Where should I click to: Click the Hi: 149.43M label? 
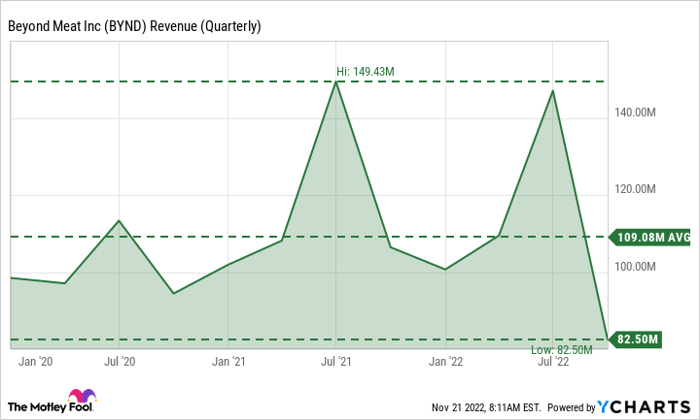(365, 71)
